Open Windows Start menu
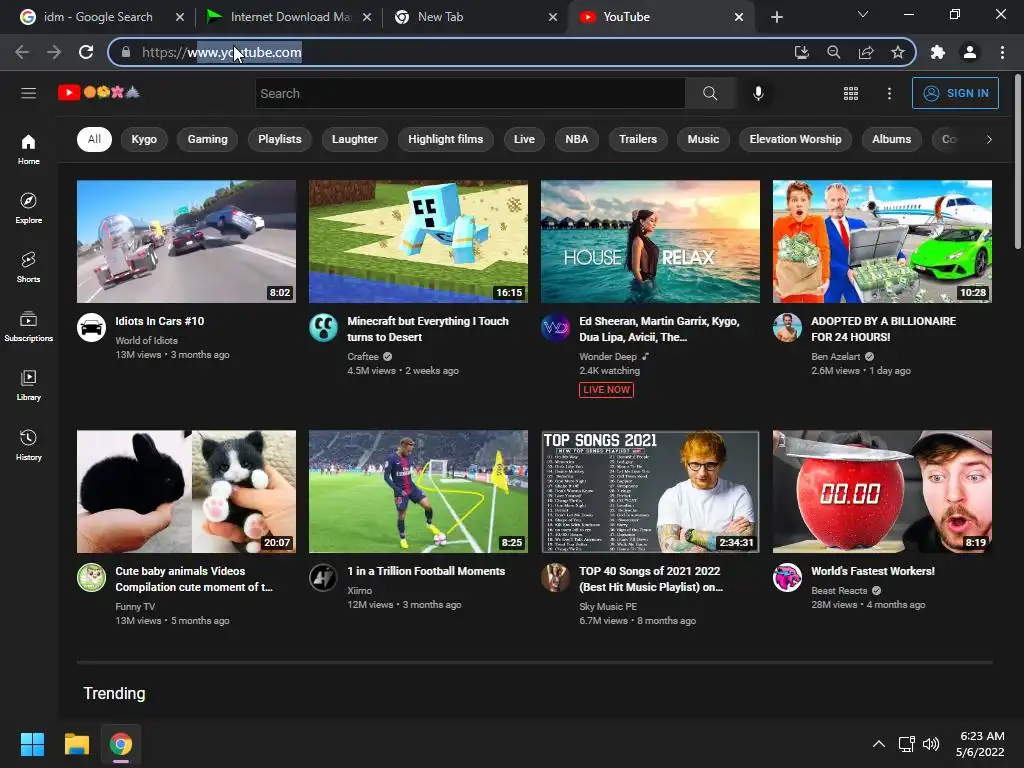This screenshot has height=768, width=1024. point(32,744)
